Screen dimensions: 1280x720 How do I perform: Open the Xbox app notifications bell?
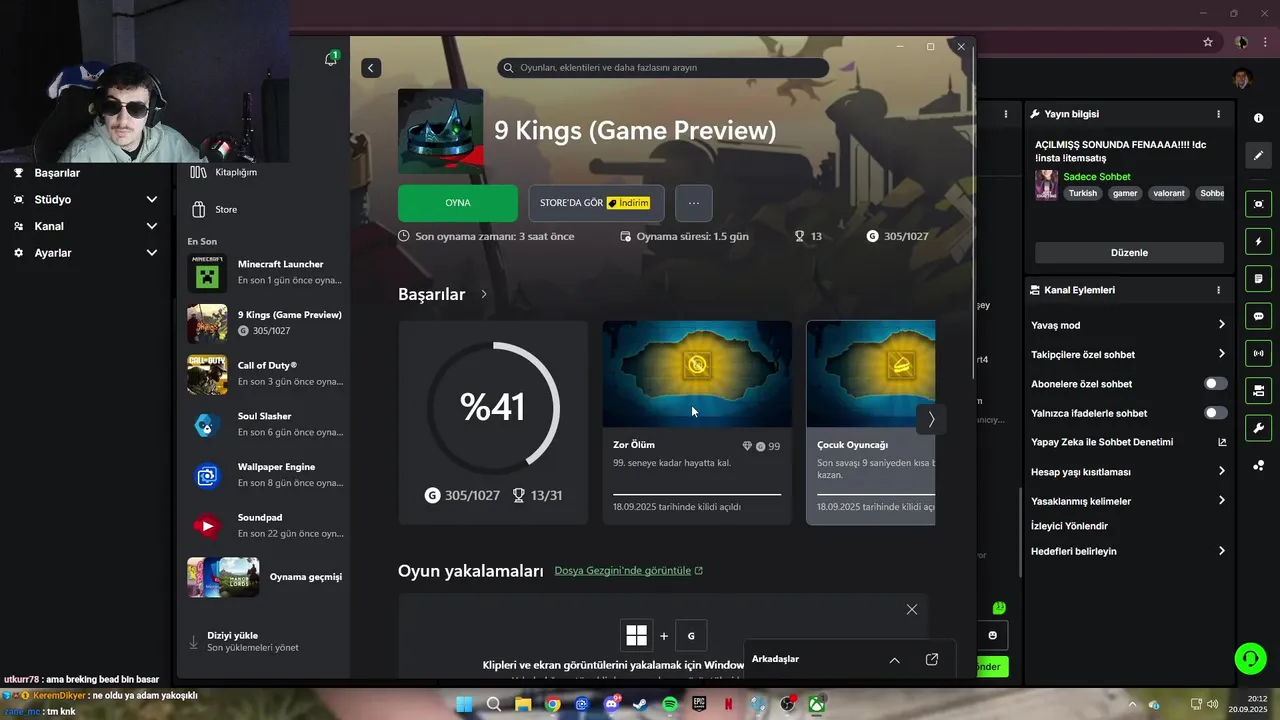coord(331,59)
